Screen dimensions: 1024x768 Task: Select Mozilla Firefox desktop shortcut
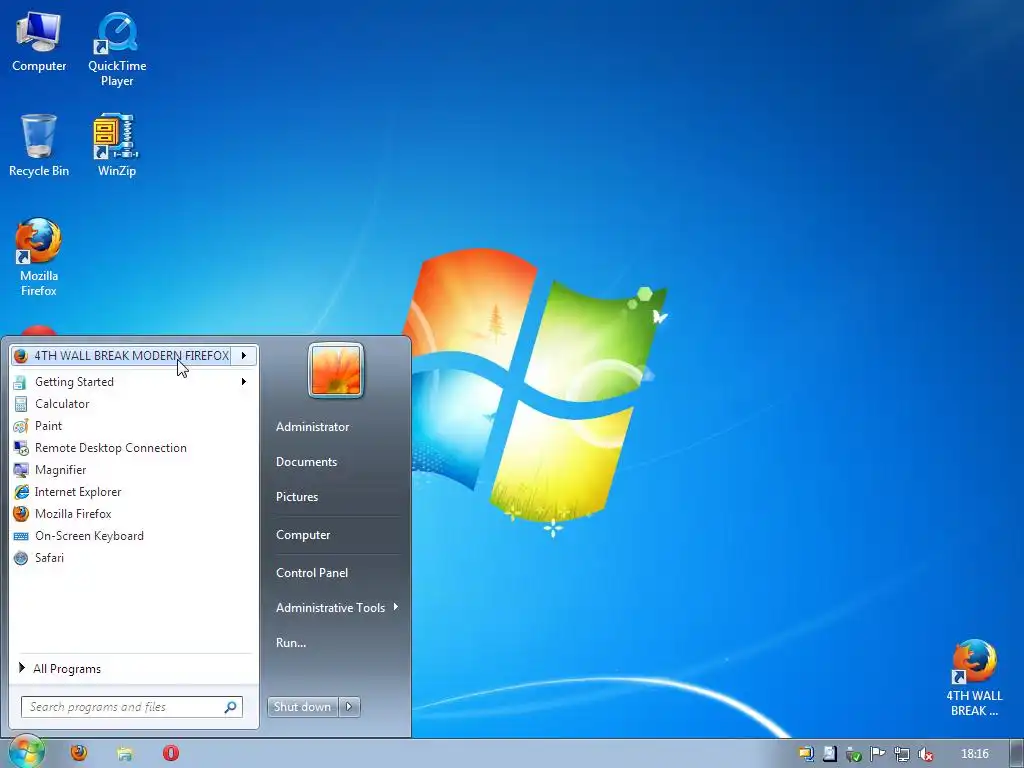point(39,257)
